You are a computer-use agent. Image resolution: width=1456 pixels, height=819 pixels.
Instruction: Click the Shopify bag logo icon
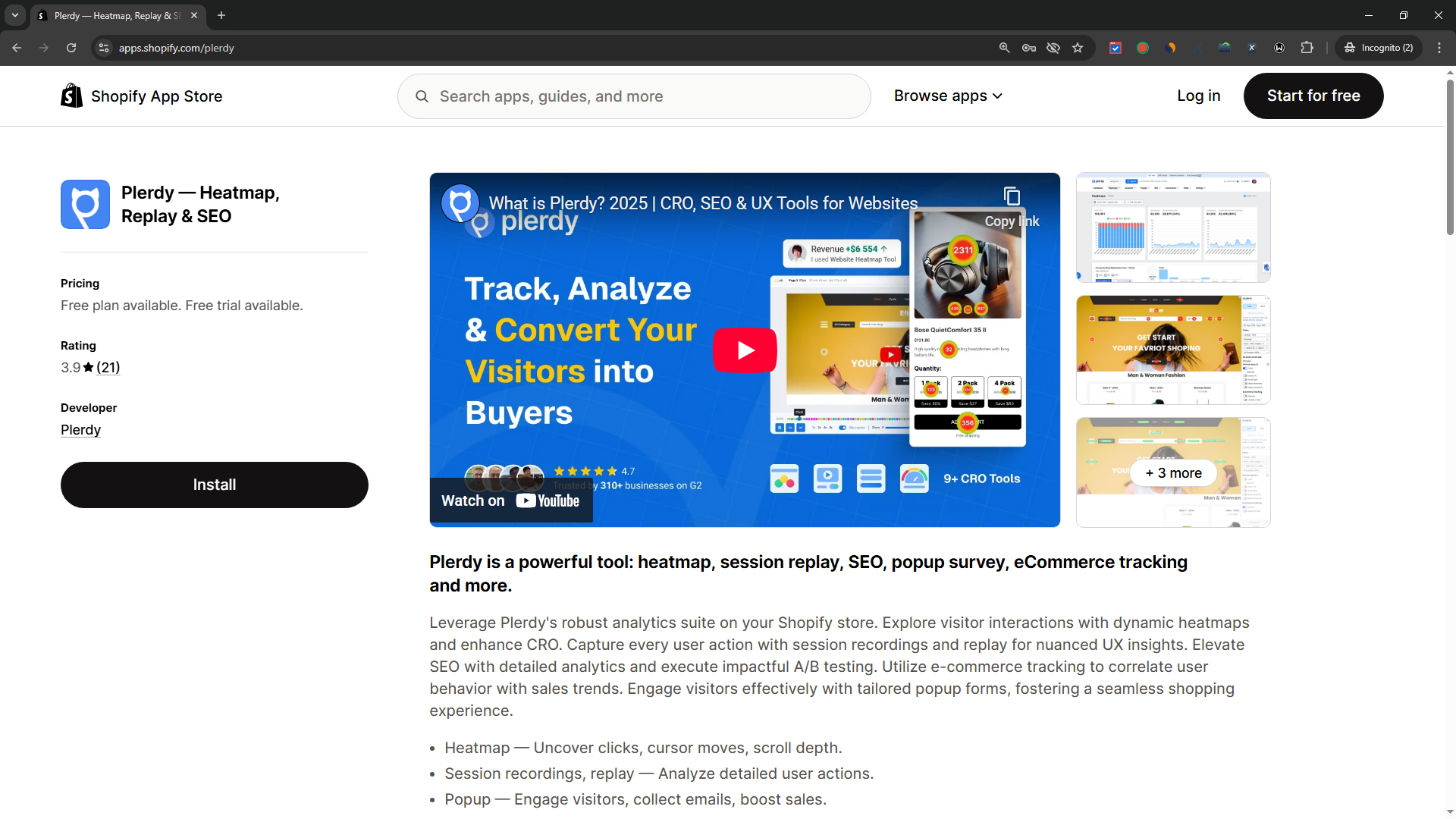[71, 96]
